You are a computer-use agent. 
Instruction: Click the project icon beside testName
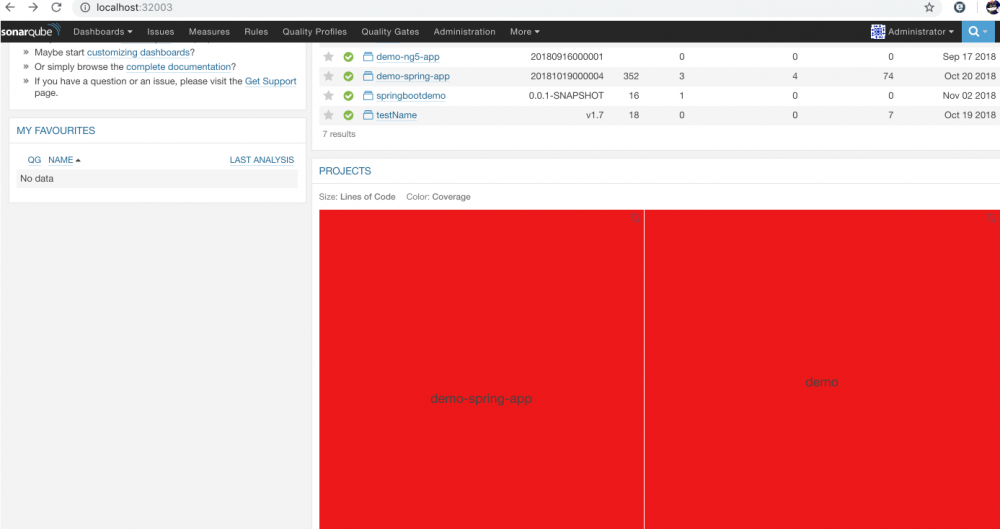(367, 115)
